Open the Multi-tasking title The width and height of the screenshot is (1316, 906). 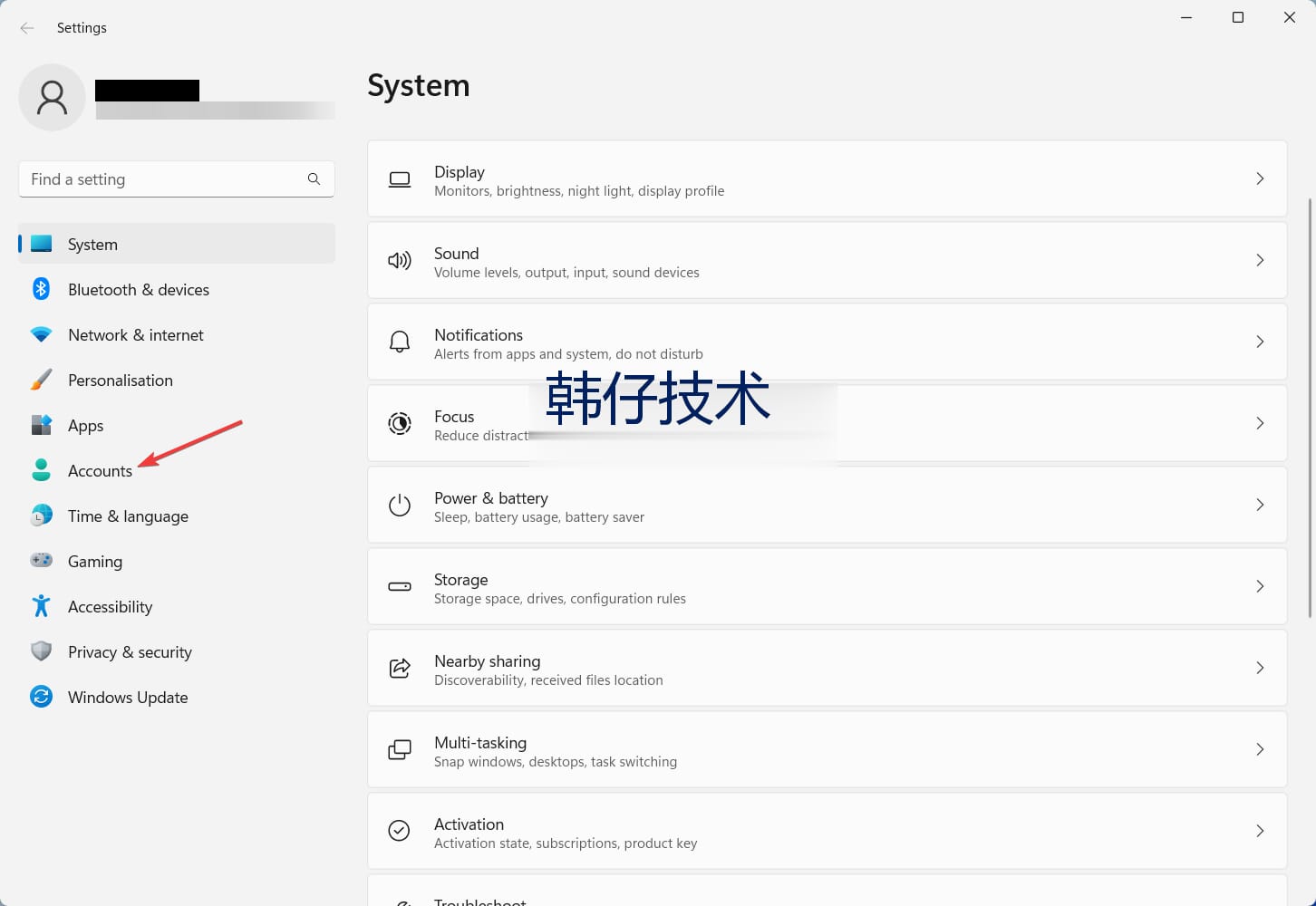[x=480, y=743]
